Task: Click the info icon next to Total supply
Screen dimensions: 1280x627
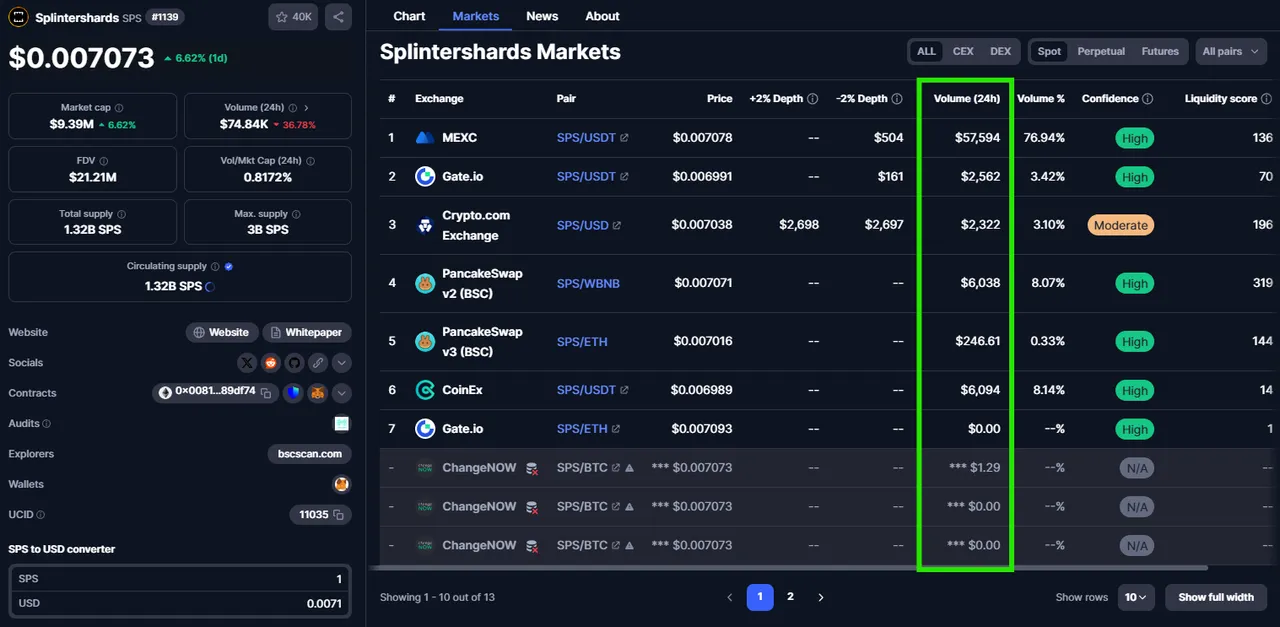Action: (x=122, y=214)
